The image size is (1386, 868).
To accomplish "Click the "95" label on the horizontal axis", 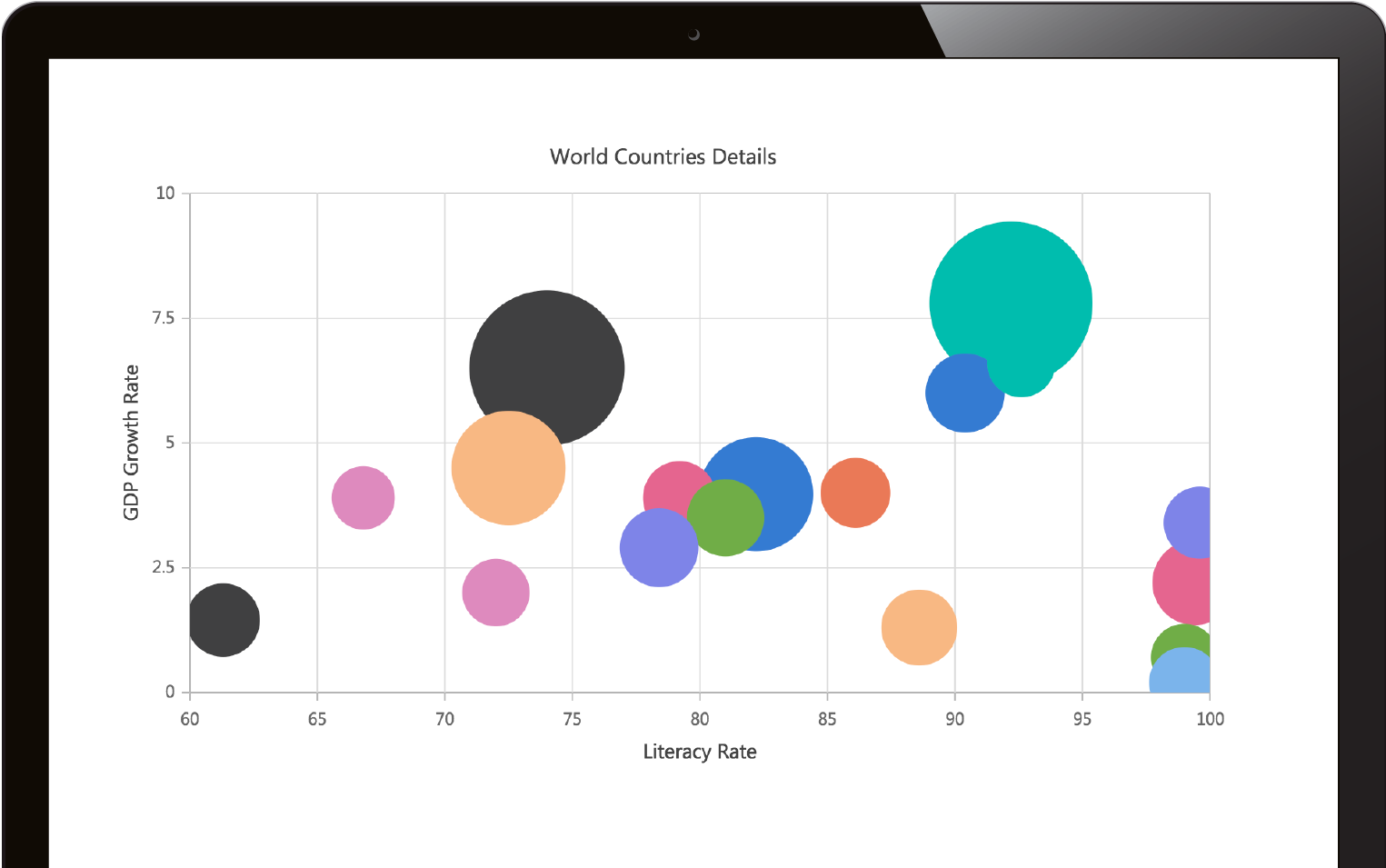I will pos(1082,719).
